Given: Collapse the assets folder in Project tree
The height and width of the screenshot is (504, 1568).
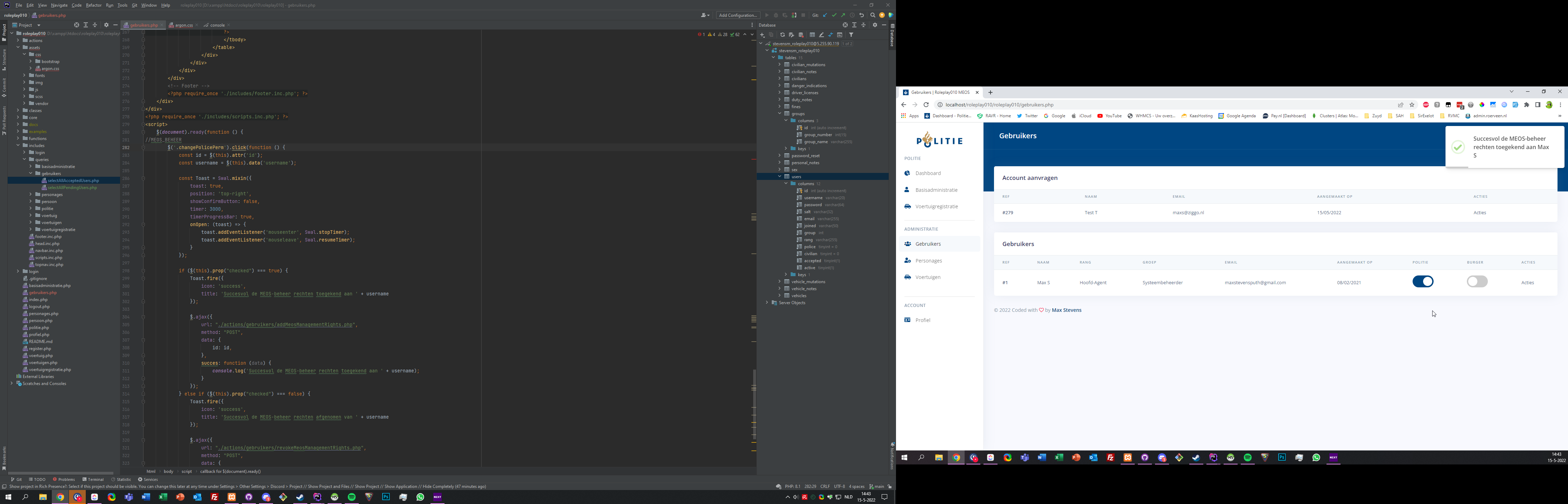Looking at the screenshot, I should [x=18, y=48].
